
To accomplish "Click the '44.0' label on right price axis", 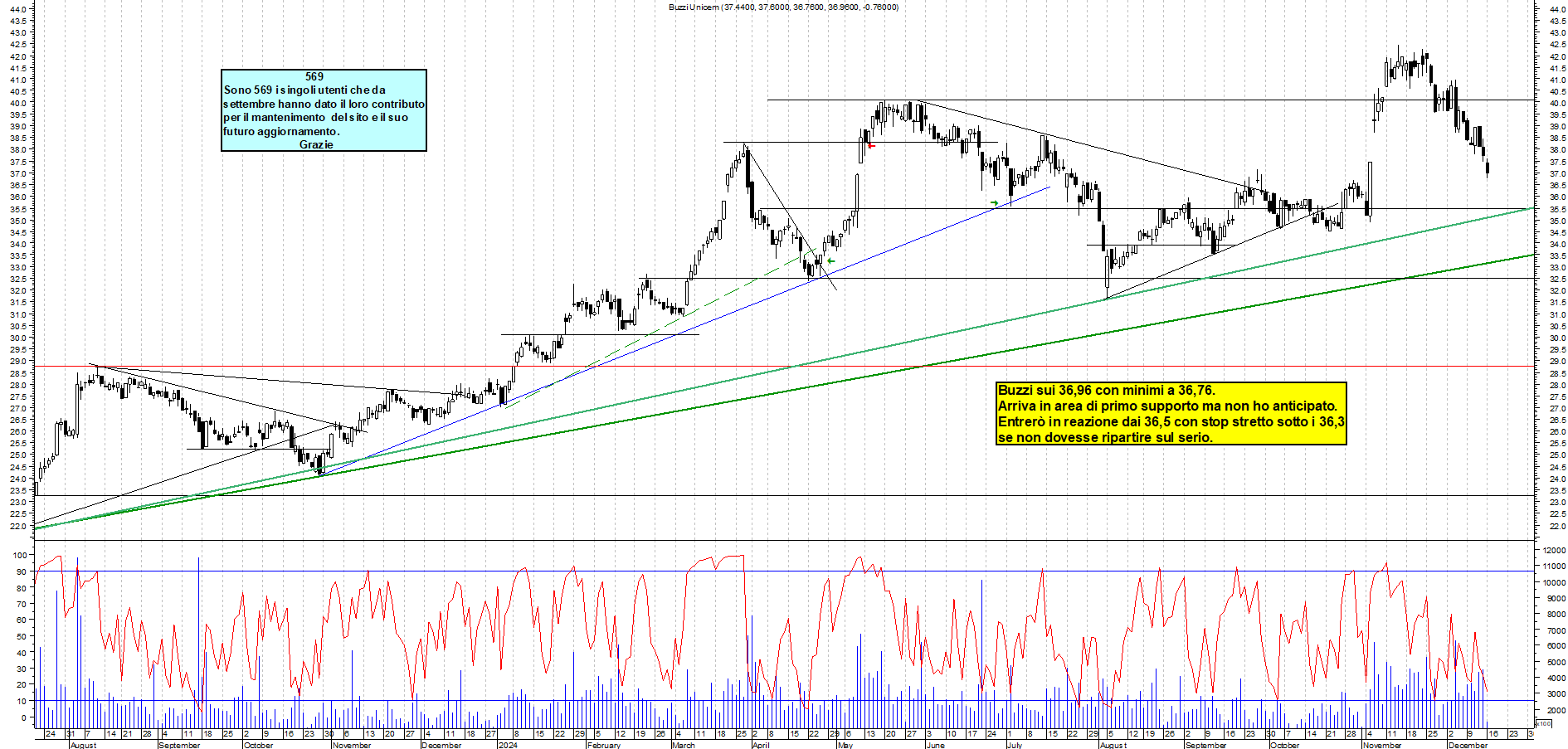I will [x=1557, y=9].
